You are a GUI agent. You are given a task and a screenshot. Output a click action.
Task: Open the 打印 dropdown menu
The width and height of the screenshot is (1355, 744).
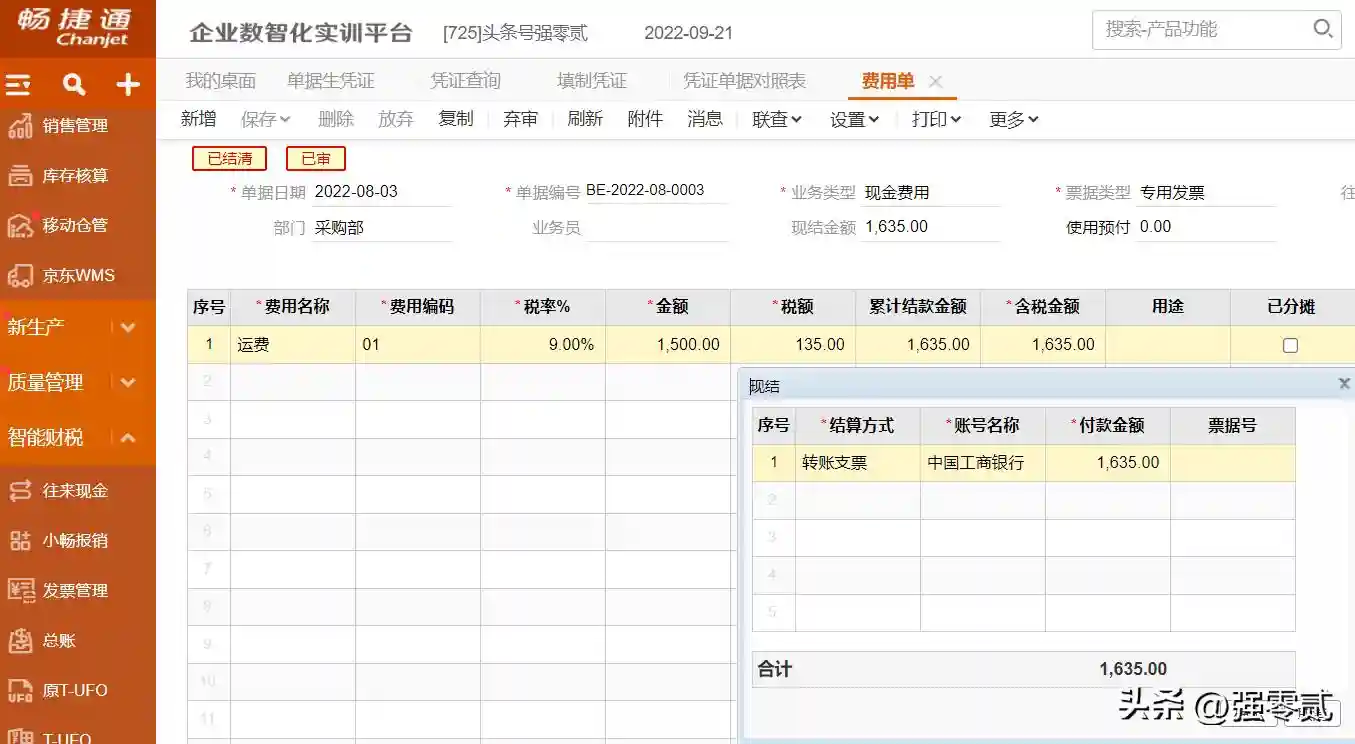tap(936, 119)
